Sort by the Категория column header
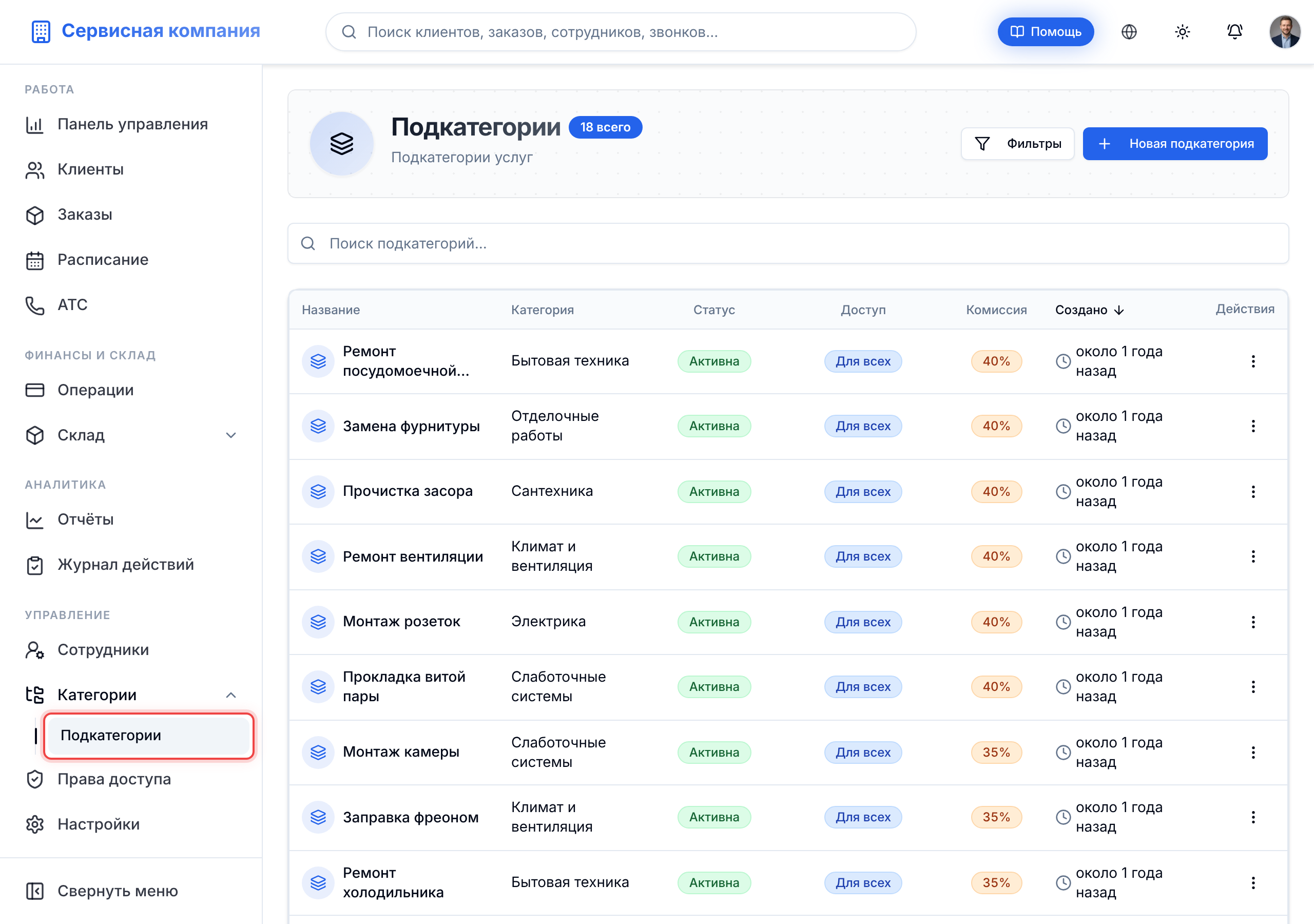 tap(543, 310)
